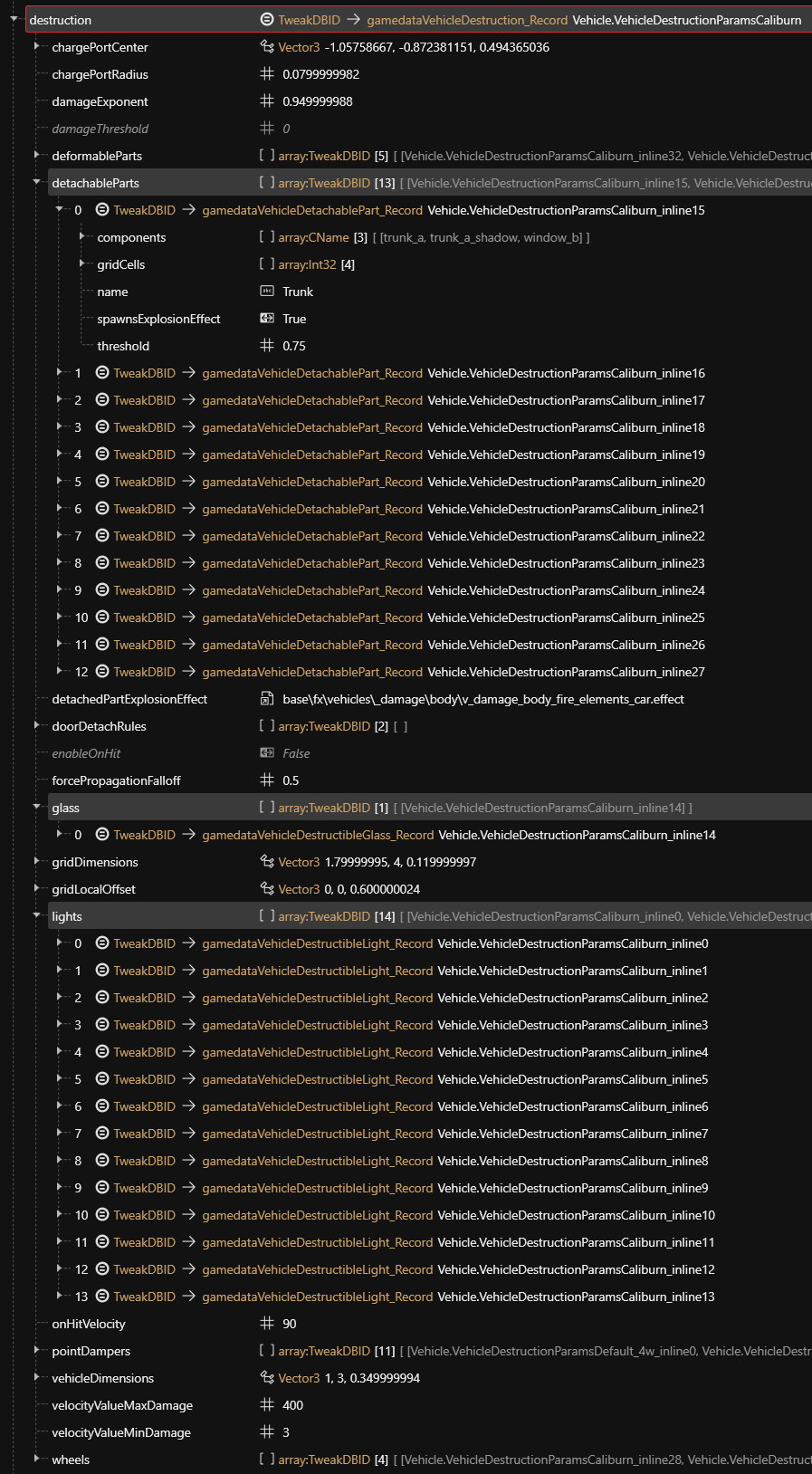Viewport: 812px width, 1474px height.
Task: Click the array bracket icon for deformableParts
Action: pyautogui.click(x=267, y=156)
